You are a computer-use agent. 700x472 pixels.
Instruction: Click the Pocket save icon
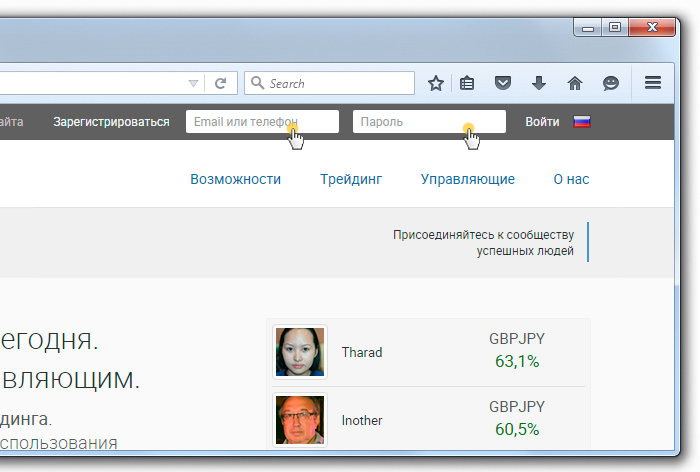point(503,83)
